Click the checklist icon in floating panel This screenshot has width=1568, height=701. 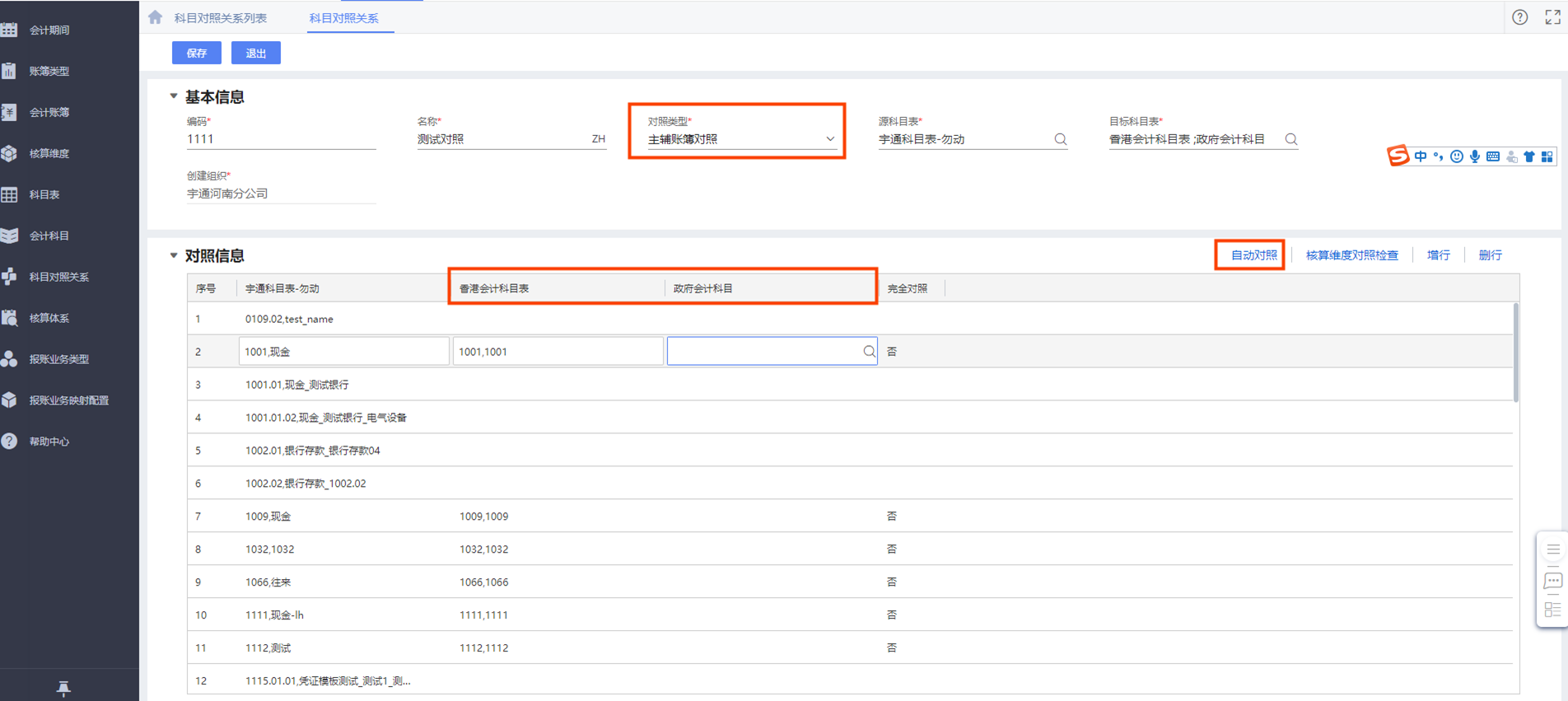tap(1553, 610)
